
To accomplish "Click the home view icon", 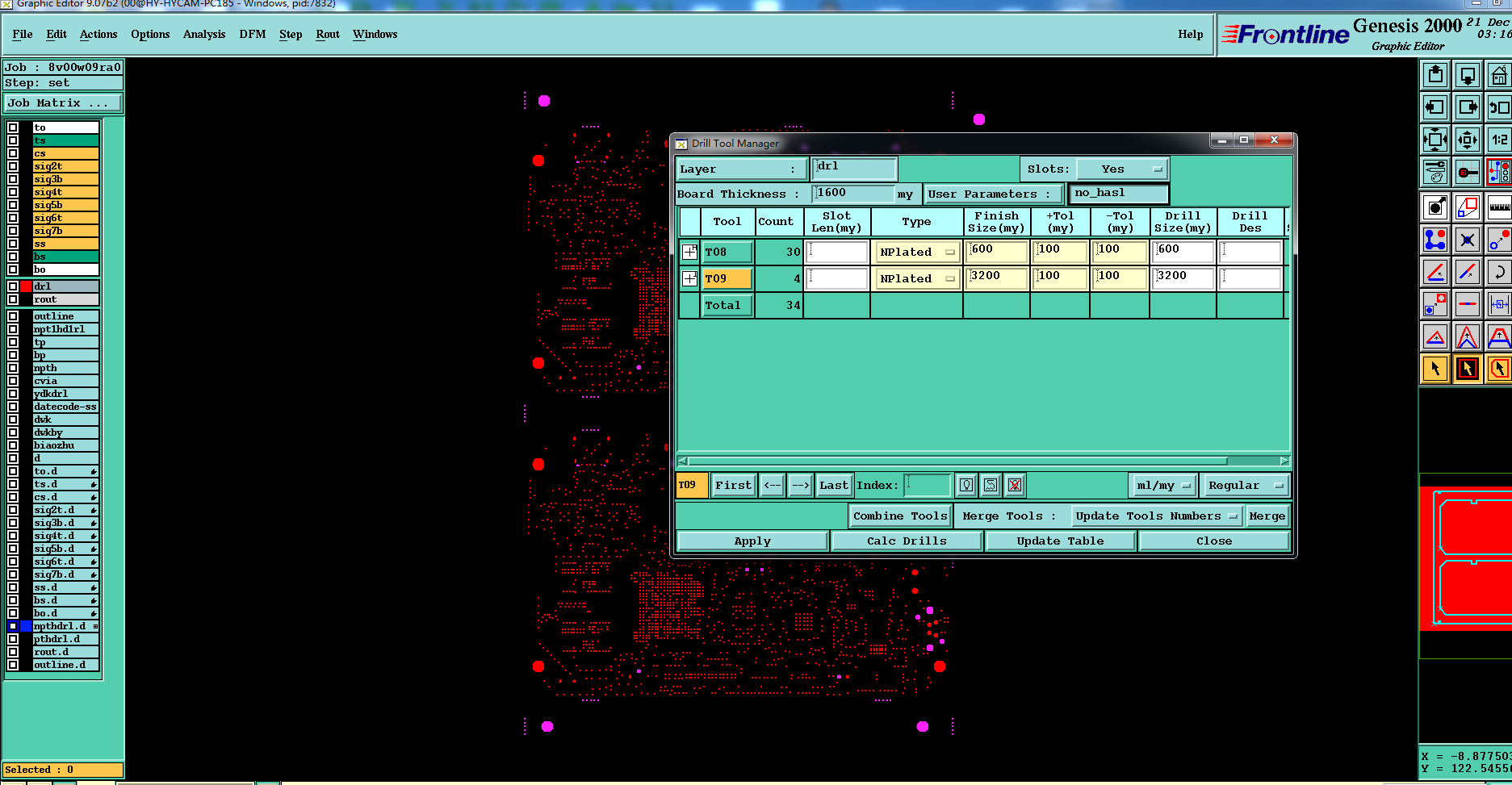I will 1499,76.
